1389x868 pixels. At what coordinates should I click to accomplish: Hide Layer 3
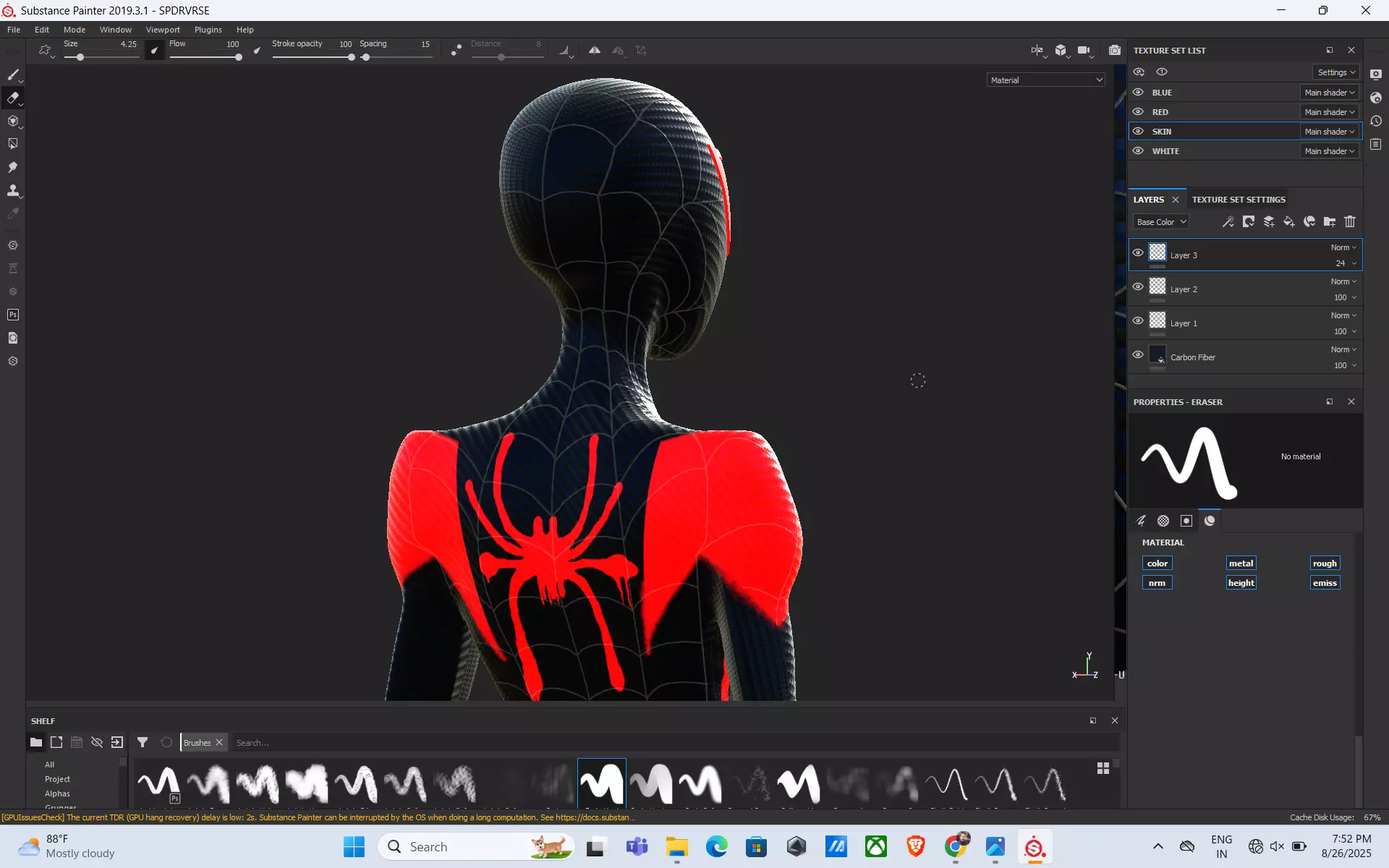click(x=1138, y=253)
